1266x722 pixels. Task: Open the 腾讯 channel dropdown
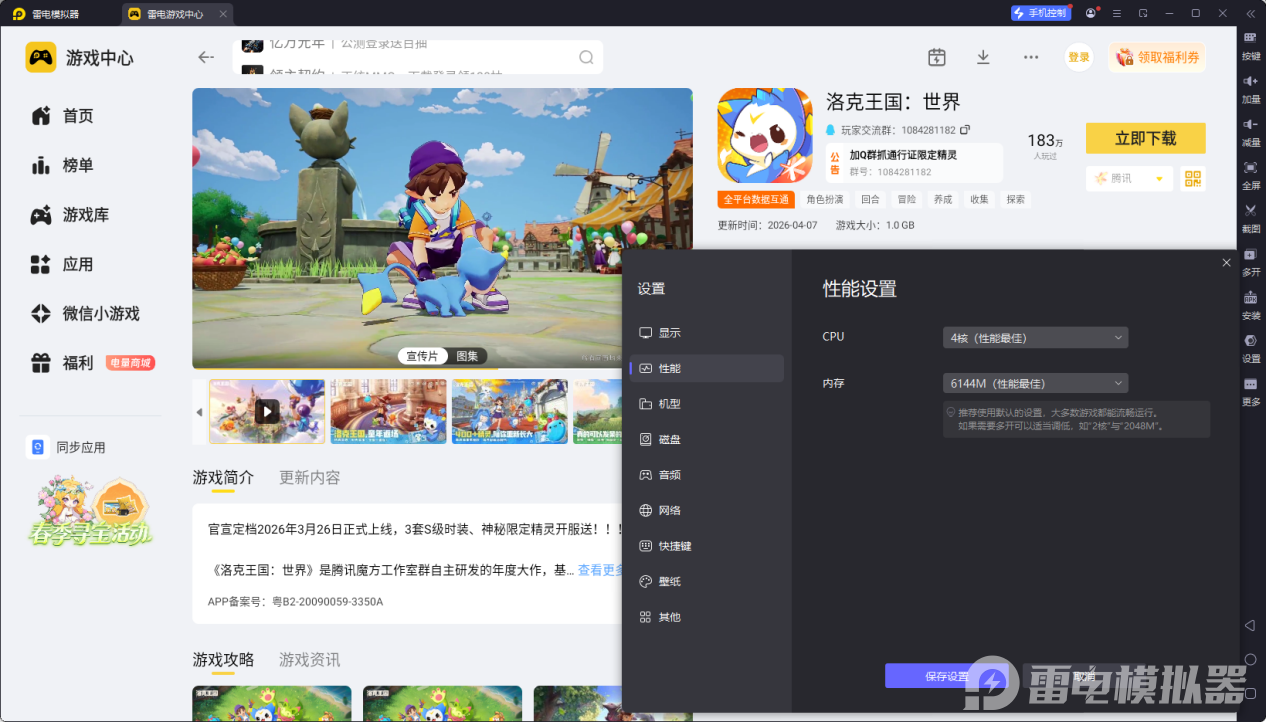pos(1129,178)
